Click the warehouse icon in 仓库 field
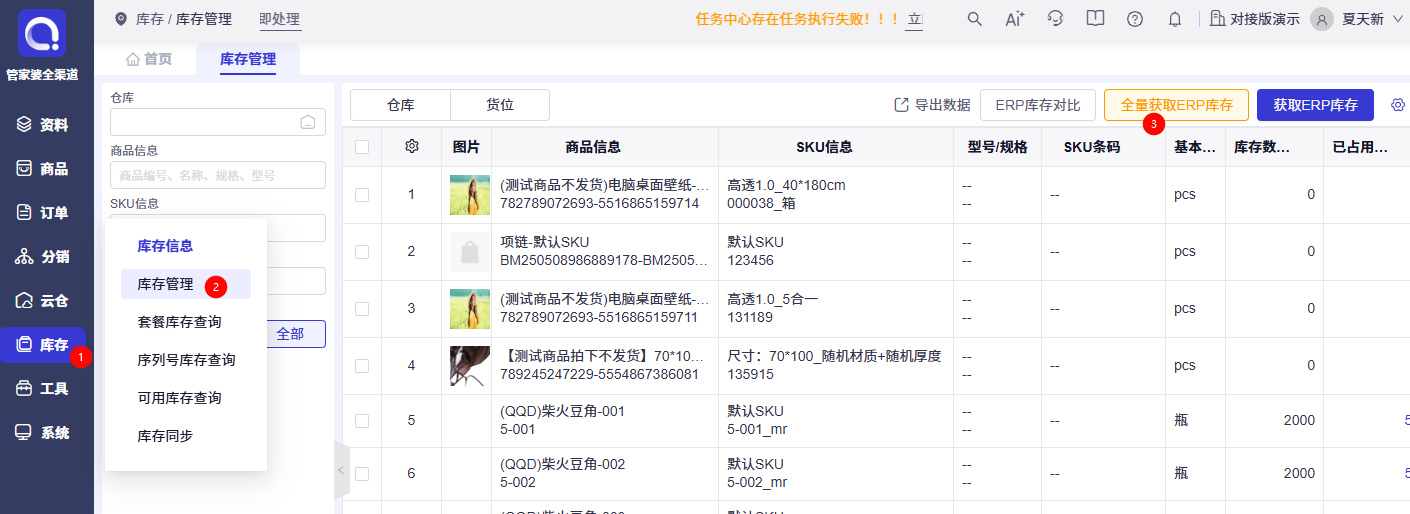Viewport: 1410px width, 514px height. point(308,122)
